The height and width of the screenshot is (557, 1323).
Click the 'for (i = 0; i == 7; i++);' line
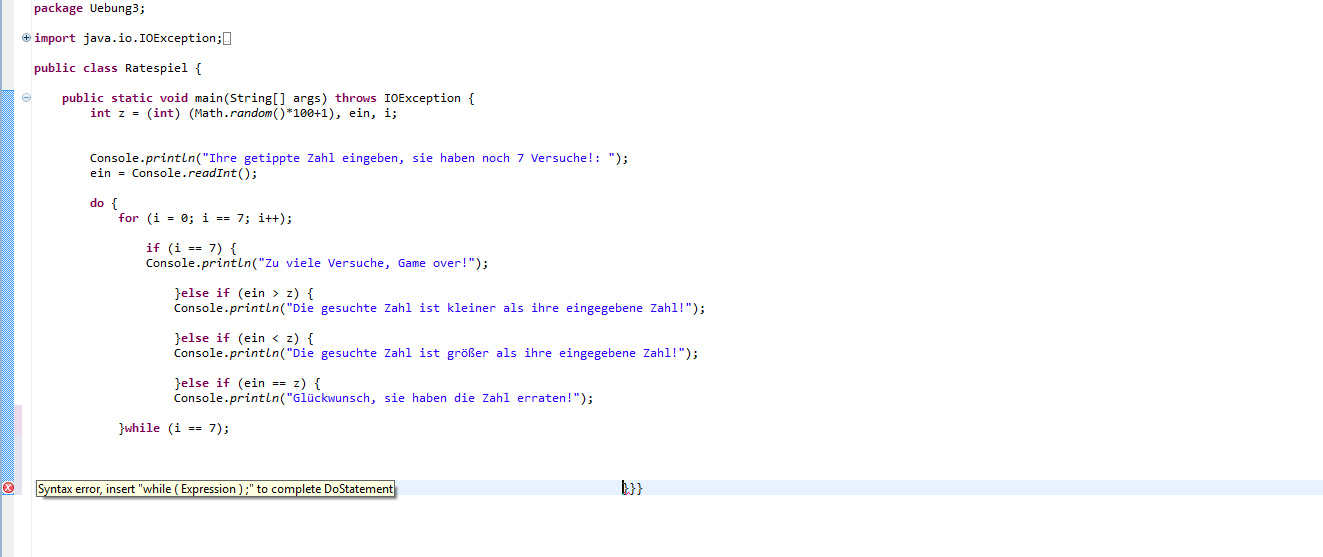point(205,218)
